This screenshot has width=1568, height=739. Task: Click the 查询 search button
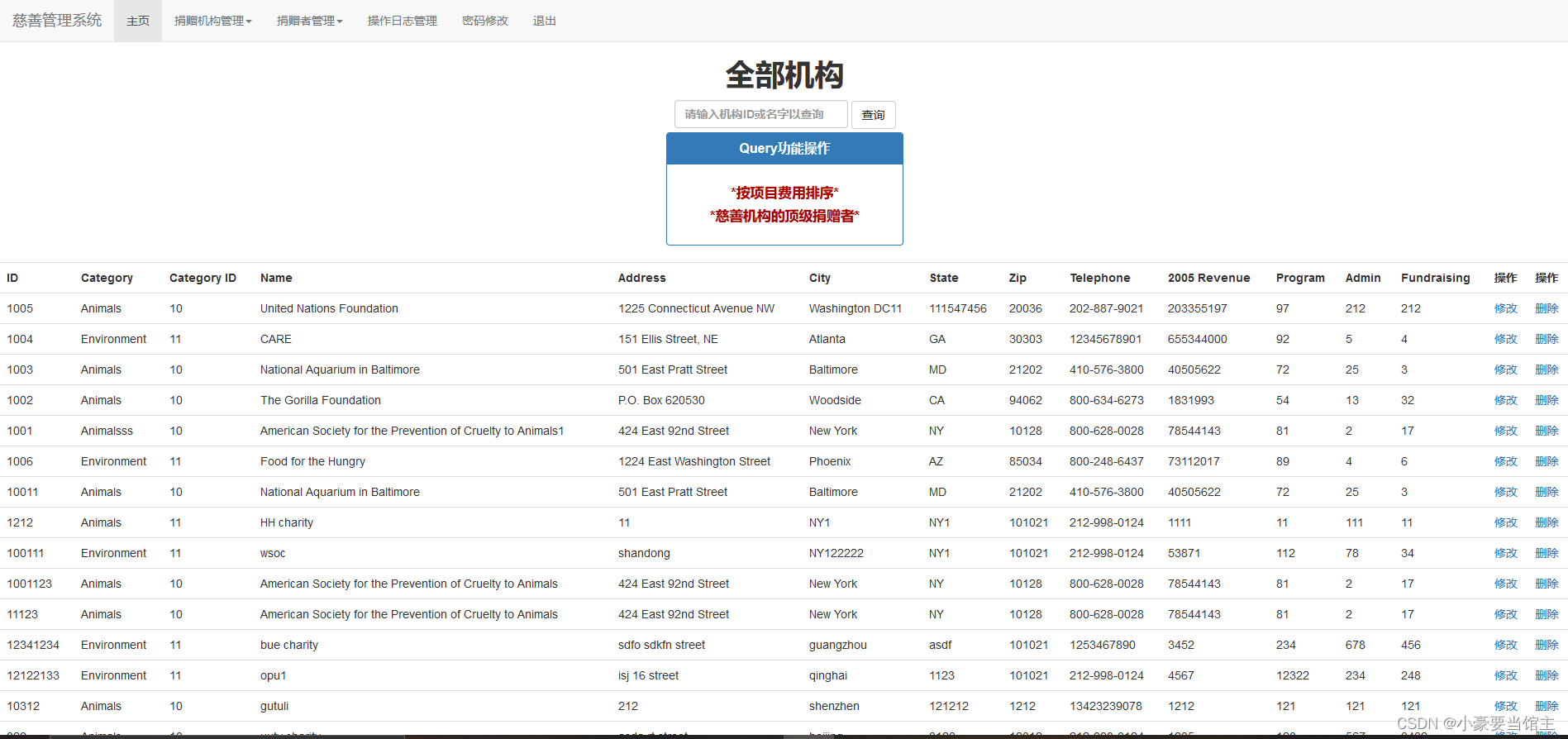pyautogui.click(x=874, y=115)
